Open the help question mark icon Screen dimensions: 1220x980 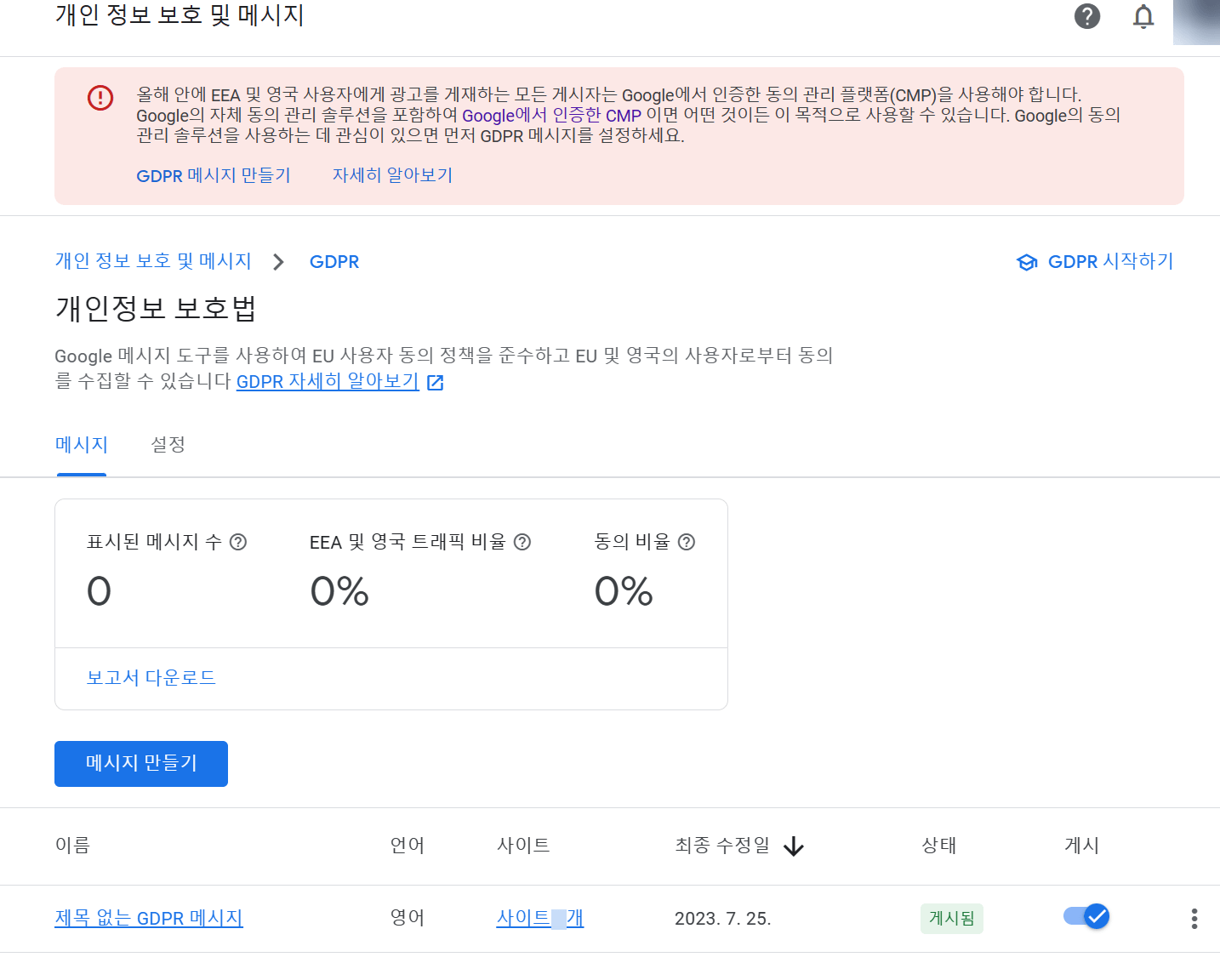(1087, 16)
